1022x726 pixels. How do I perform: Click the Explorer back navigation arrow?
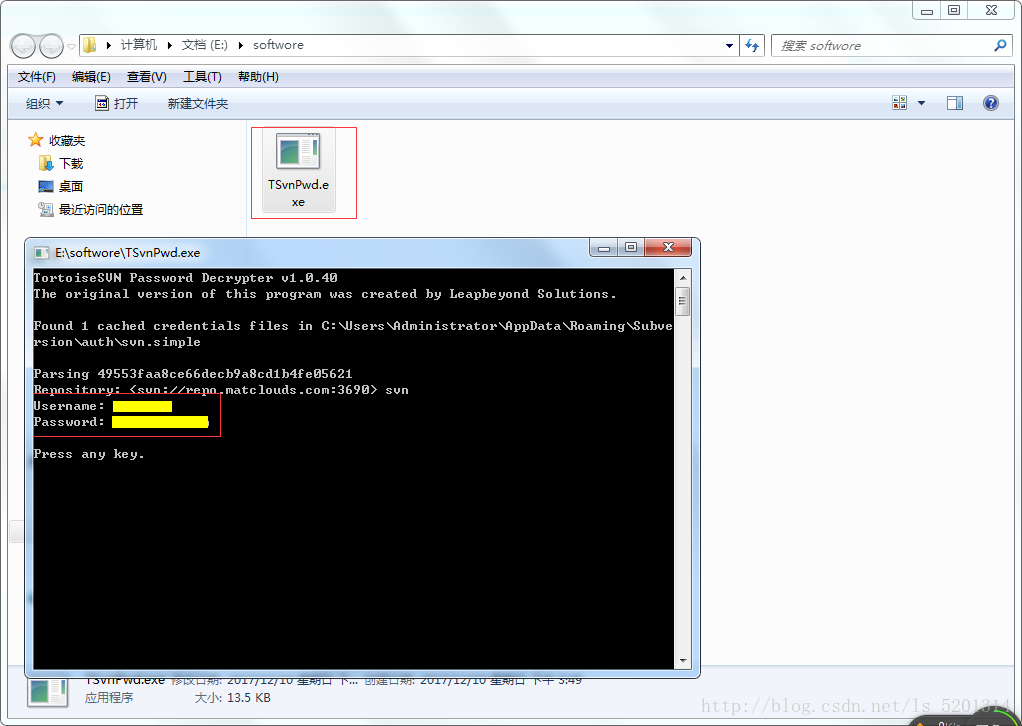coord(23,46)
